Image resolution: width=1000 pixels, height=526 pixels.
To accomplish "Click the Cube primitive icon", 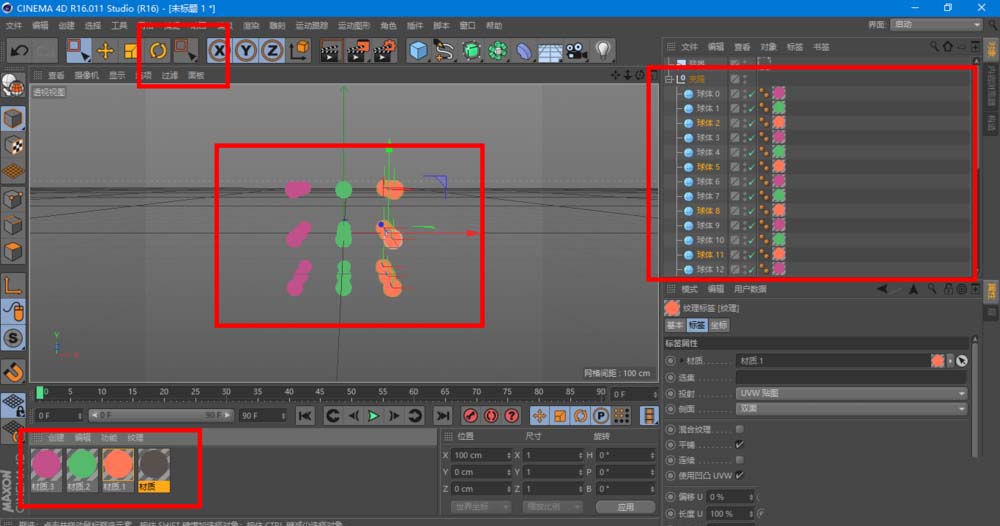I will 418,50.
